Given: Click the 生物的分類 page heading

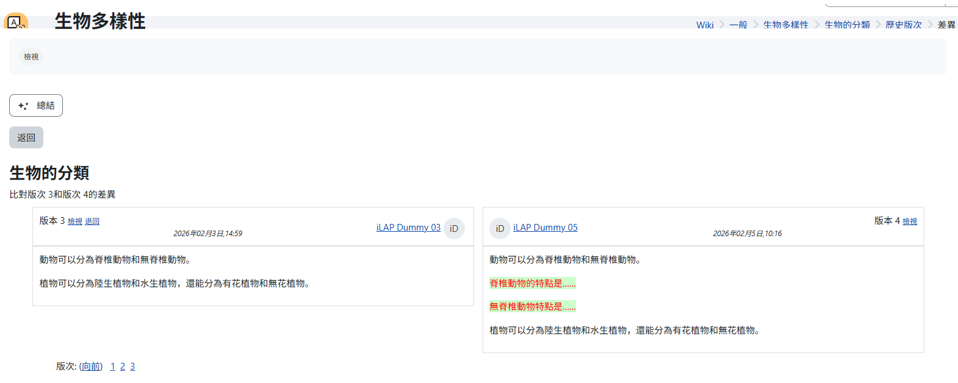Looking at the screenshot, I should pyautogui.click(x=49, y=173).
